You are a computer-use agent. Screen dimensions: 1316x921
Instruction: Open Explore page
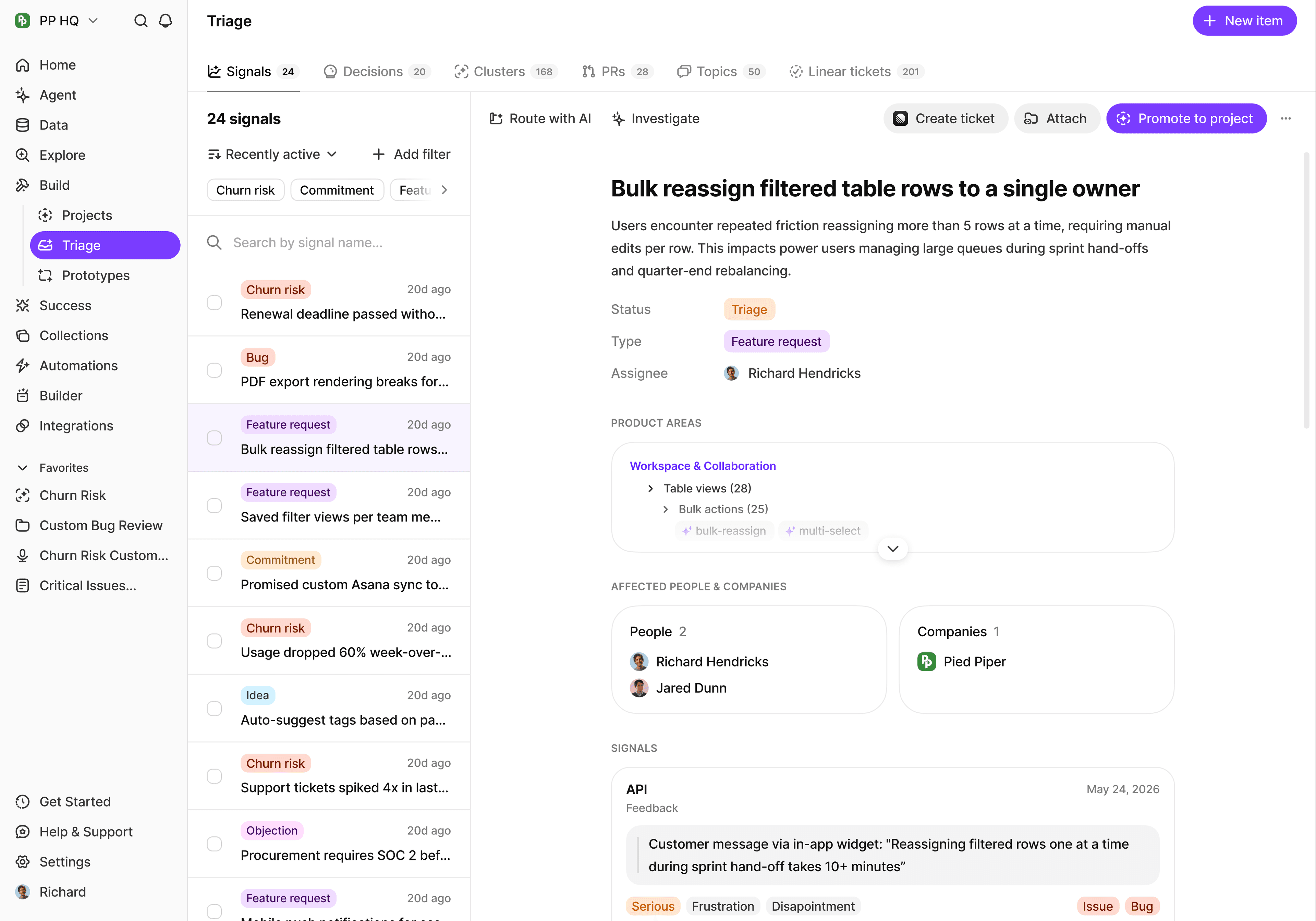(62, 155)
